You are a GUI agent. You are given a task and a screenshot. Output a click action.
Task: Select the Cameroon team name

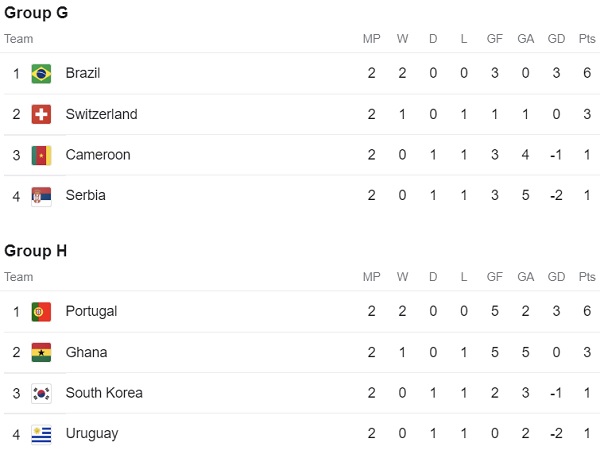(98, 155)
